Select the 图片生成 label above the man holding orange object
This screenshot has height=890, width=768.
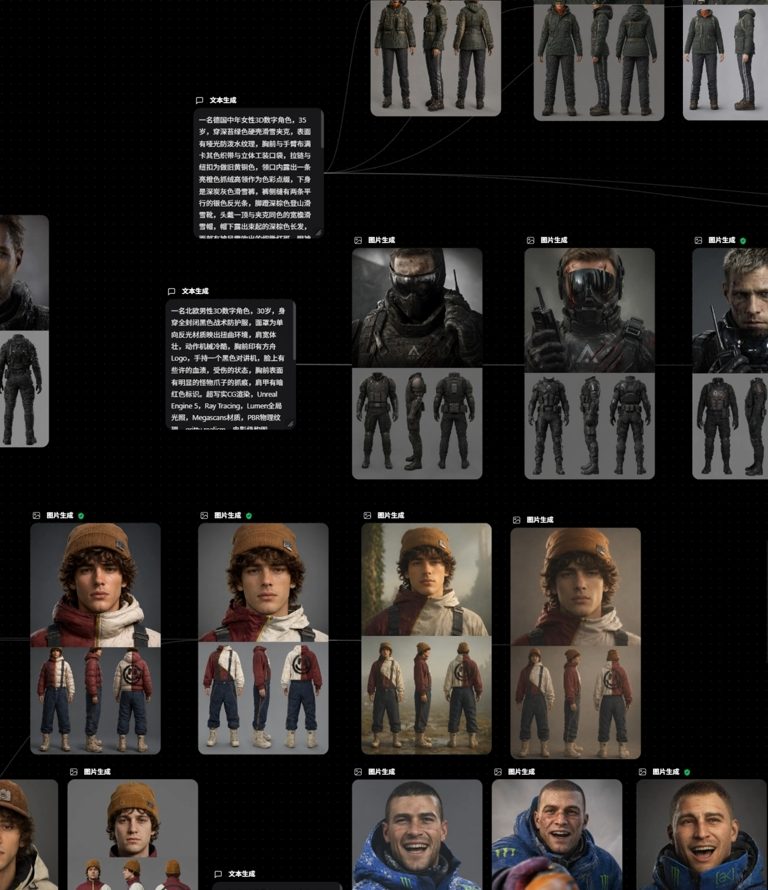(x=522, y=772)
